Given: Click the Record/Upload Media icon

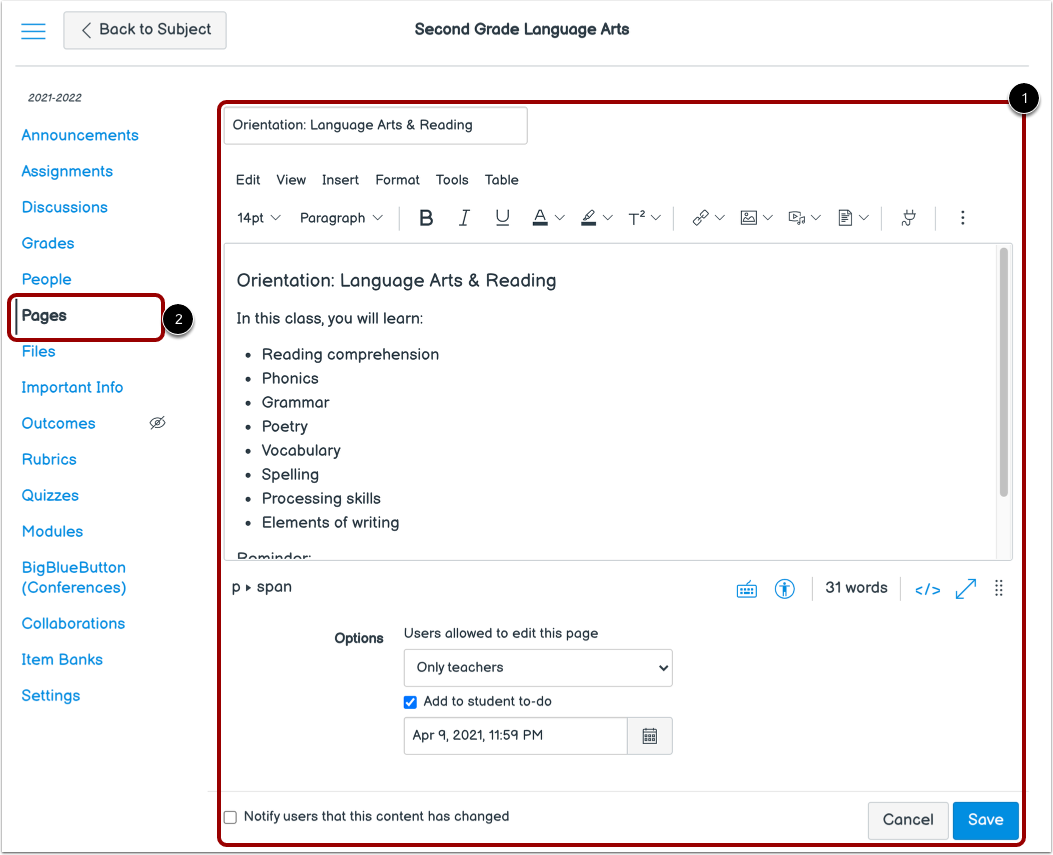Looking at the screenshot, I should coord(794,217).
